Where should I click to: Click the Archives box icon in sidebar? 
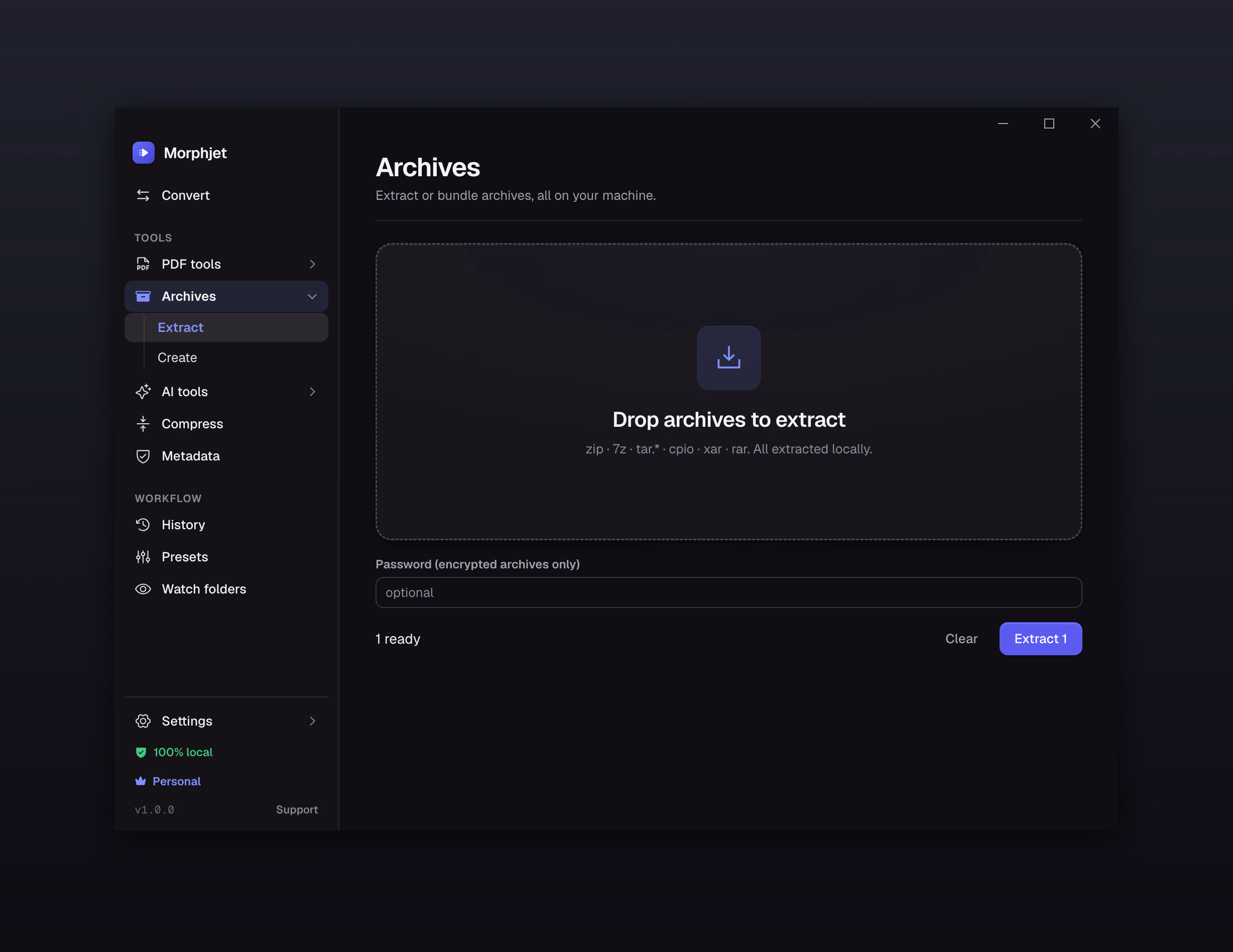point(143,296)
